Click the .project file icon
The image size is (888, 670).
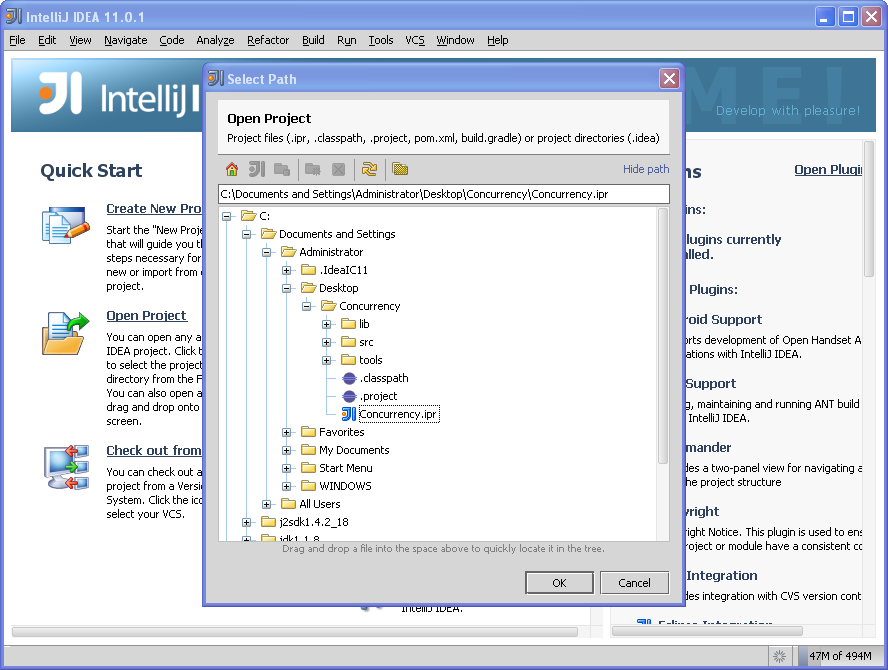[x=349, y=396]
